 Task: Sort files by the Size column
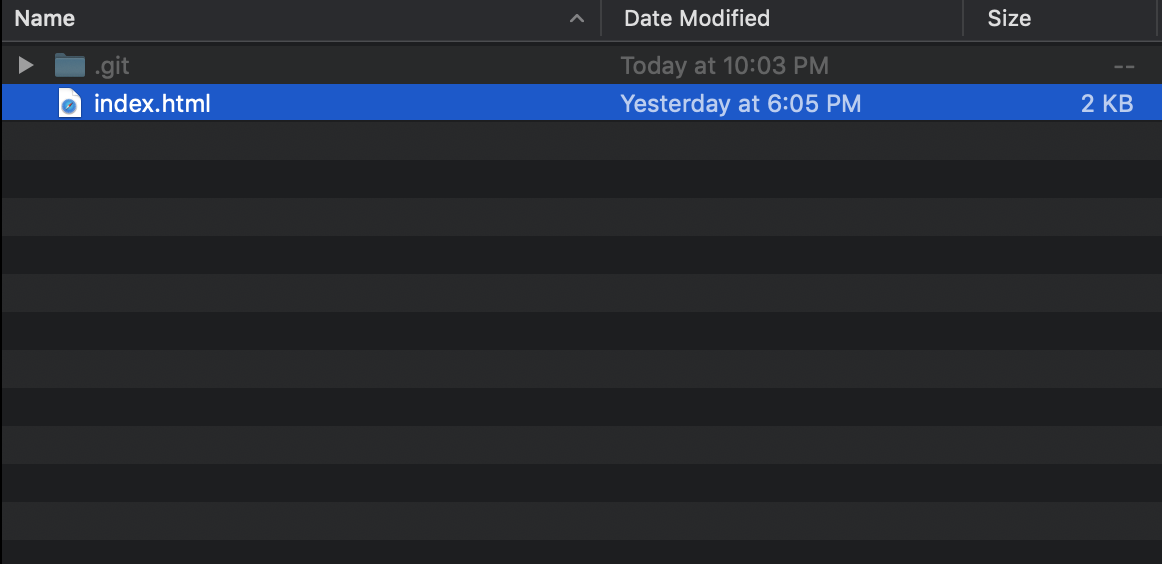click(x=1009, y=18)
